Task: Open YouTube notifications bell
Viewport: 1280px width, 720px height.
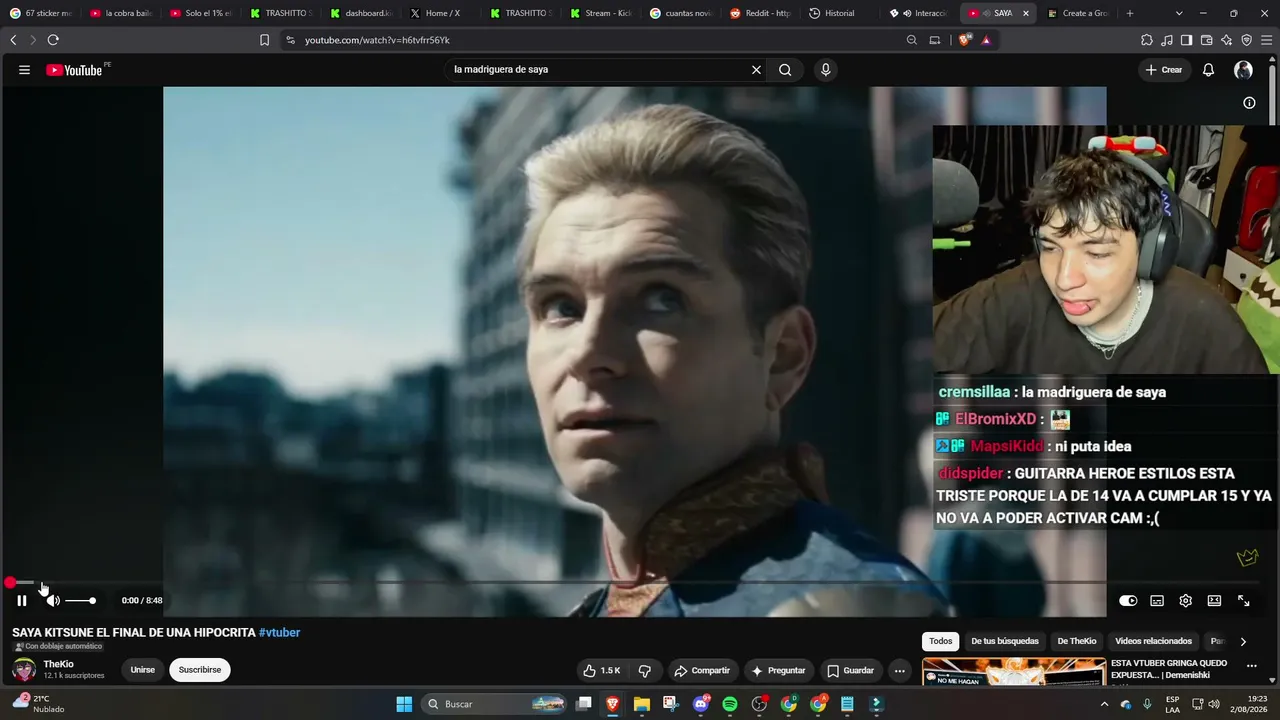Action: click(1208, 70)
